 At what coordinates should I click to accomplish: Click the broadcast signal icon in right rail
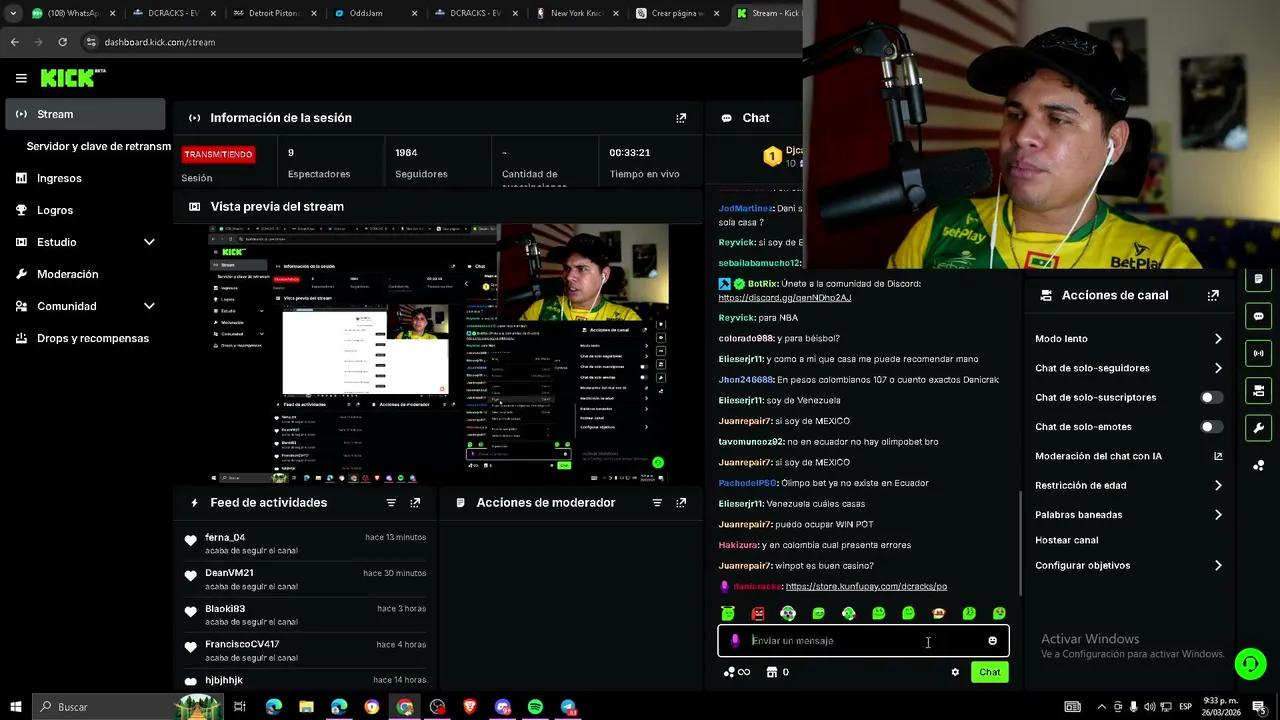[x=1258, y=353]
